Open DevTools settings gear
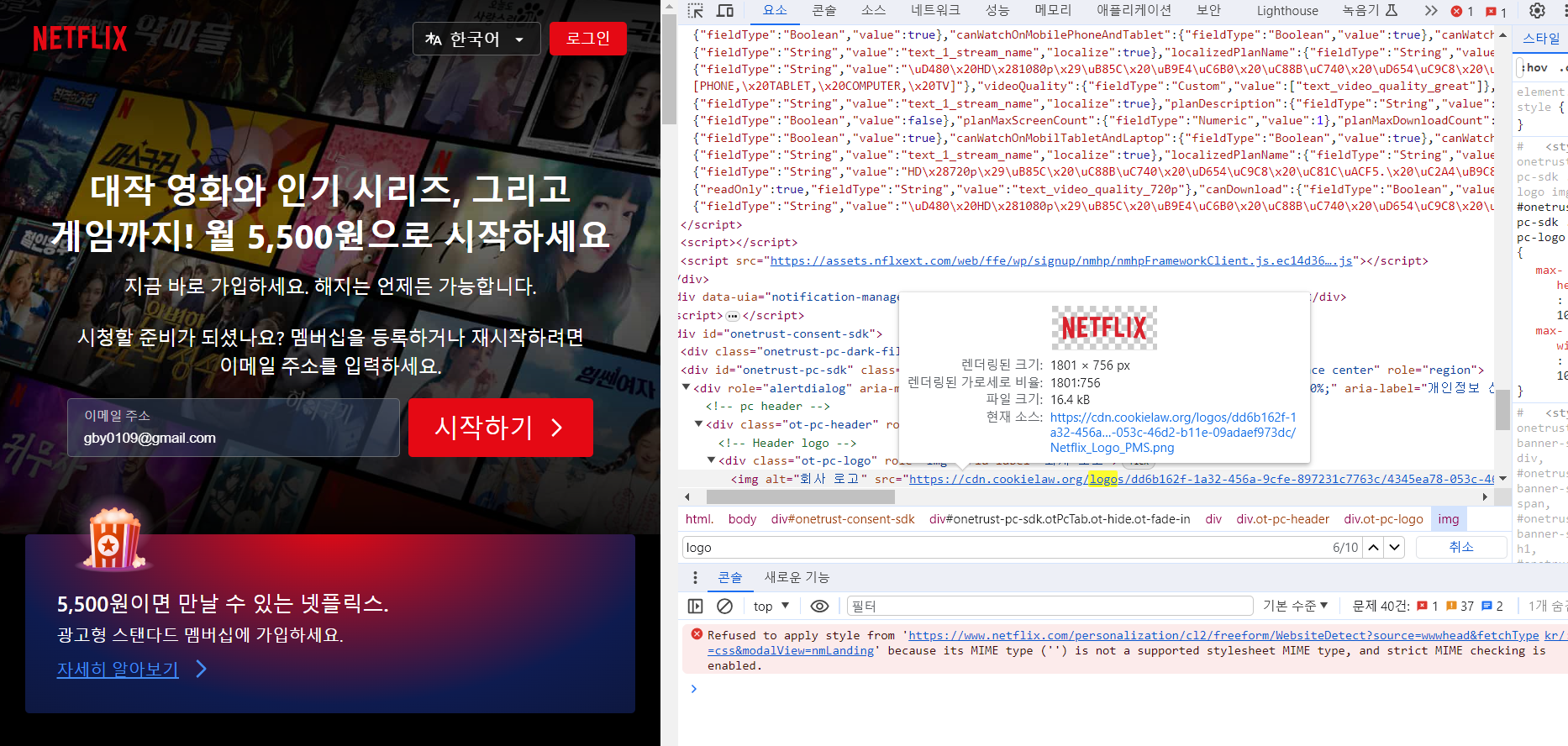Image resolution: width=1568 pixels, height=746 pixels. click(x=1537, y=11)
